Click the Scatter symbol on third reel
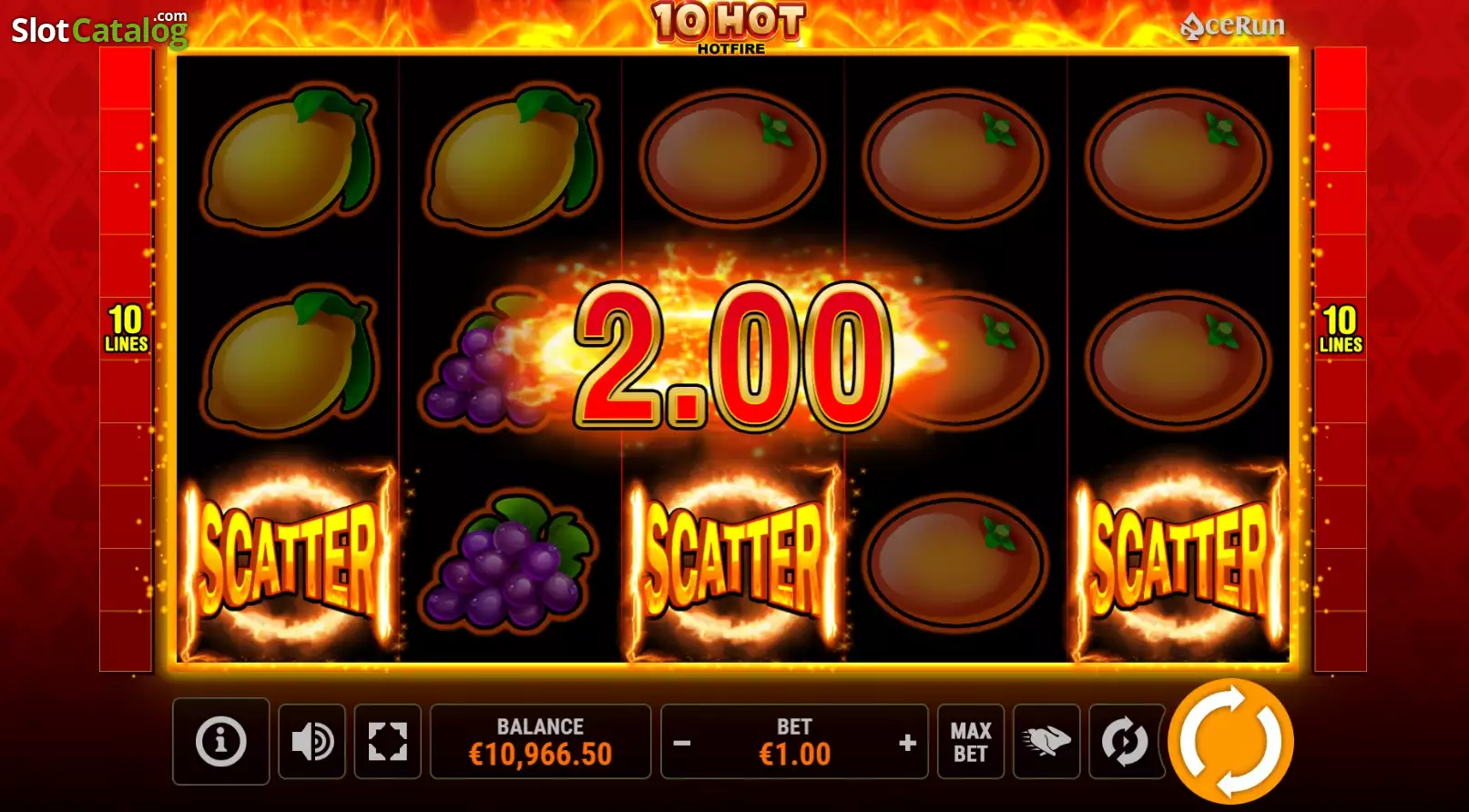 coord(733,560)
